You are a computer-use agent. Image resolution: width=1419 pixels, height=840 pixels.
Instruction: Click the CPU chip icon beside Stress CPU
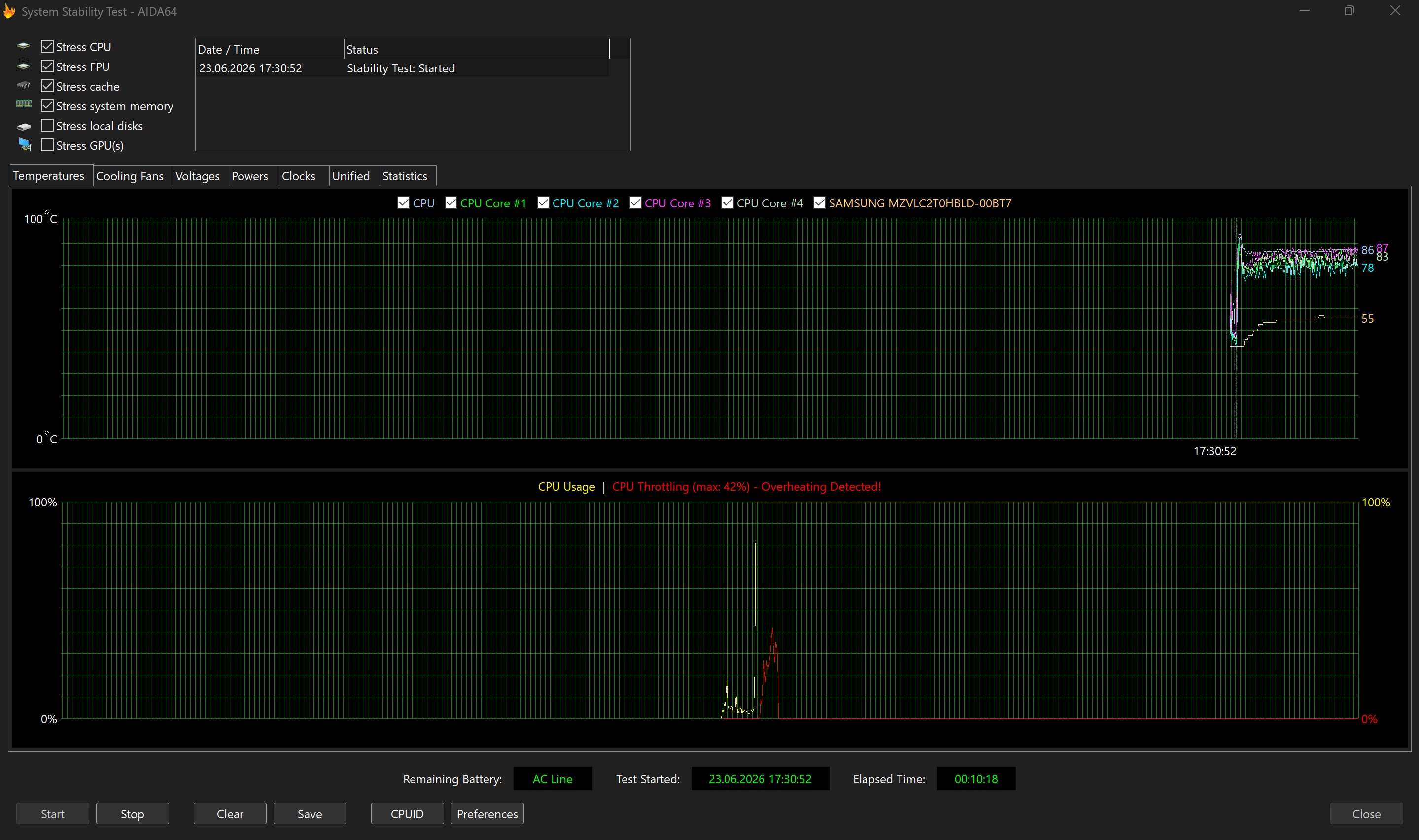coord(23,46)
